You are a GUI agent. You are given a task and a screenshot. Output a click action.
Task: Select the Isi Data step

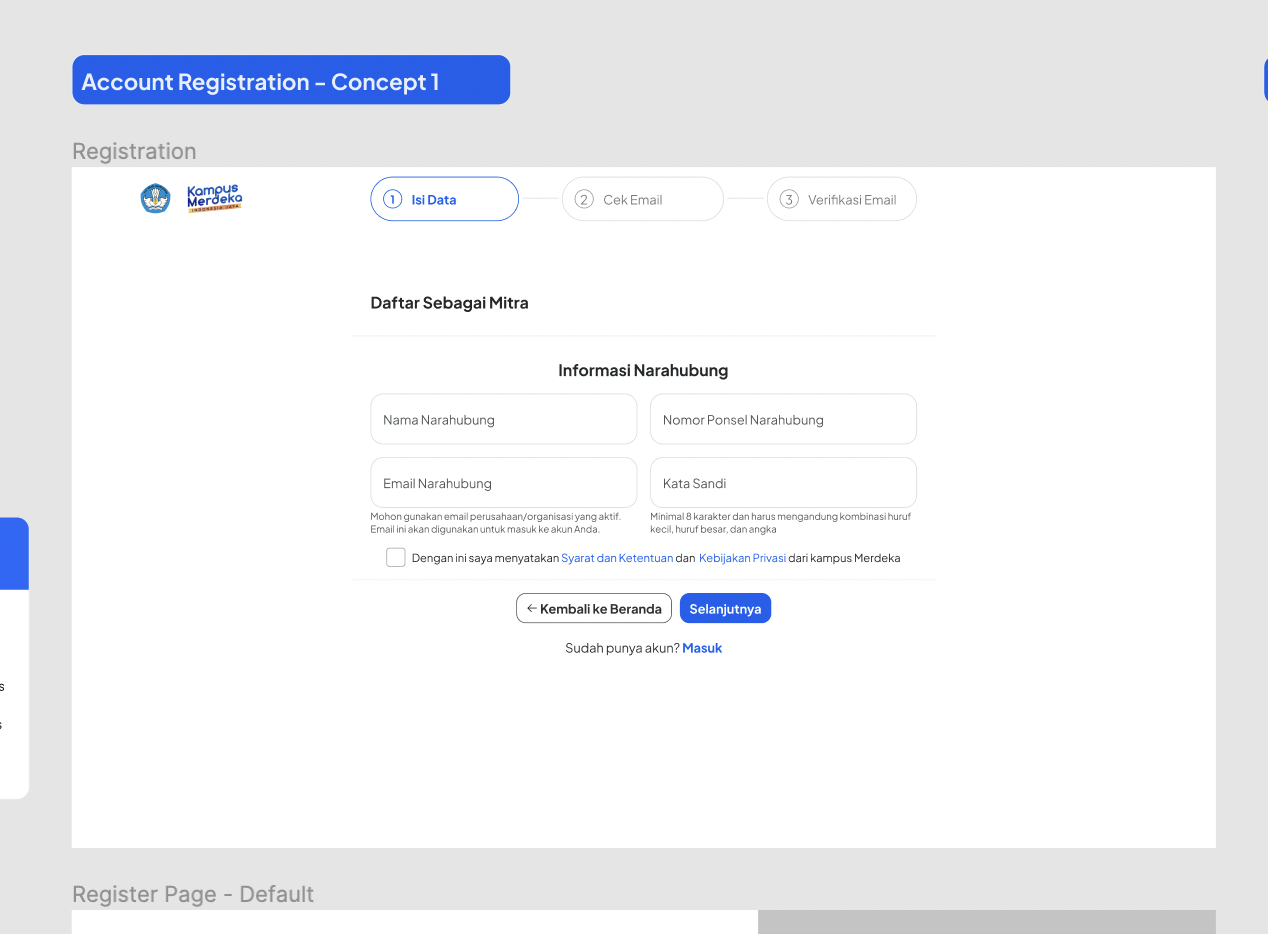click(444, 199)
